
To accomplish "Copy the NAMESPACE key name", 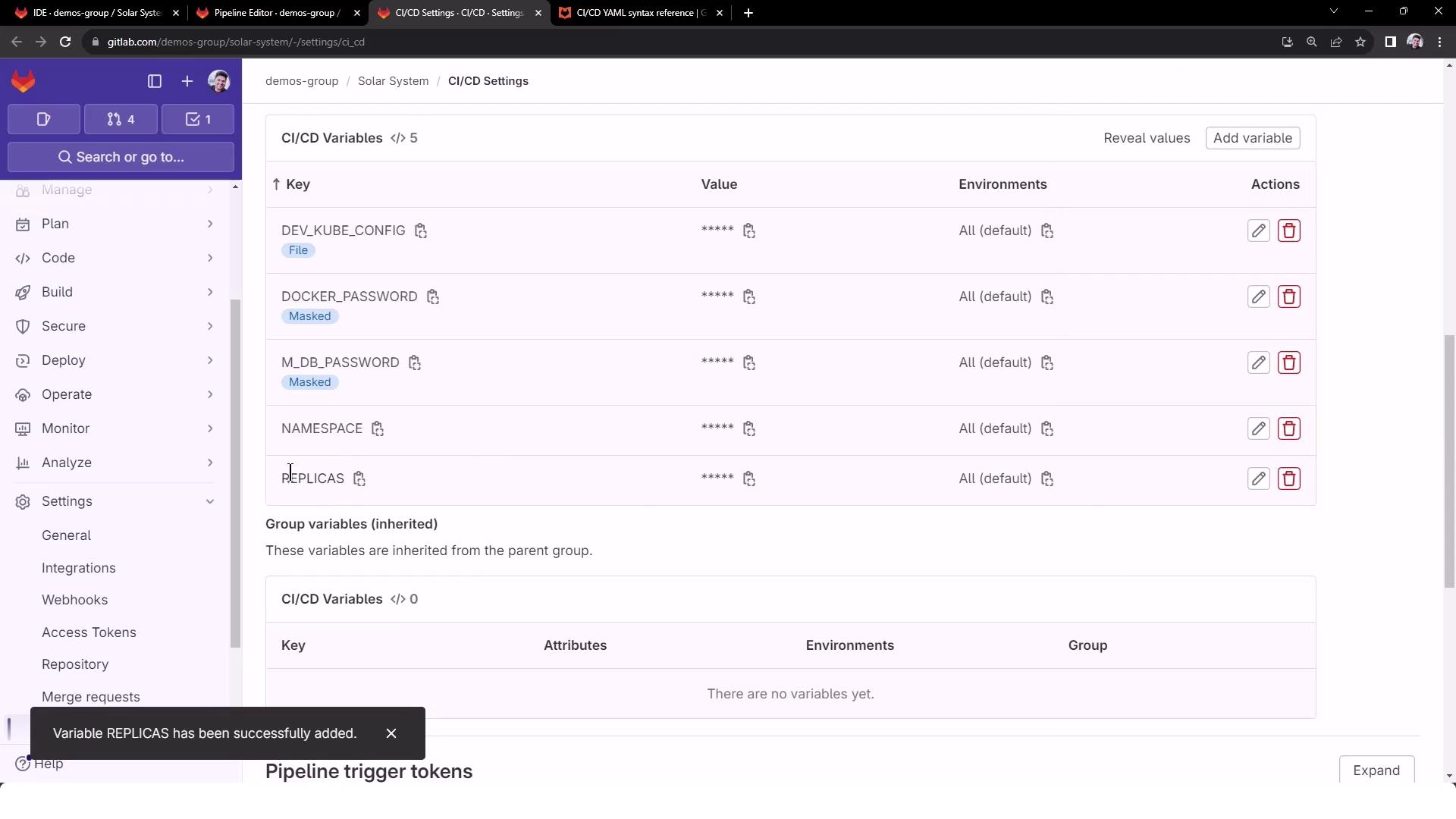I will pyautogui.click(x=378, y=429).
